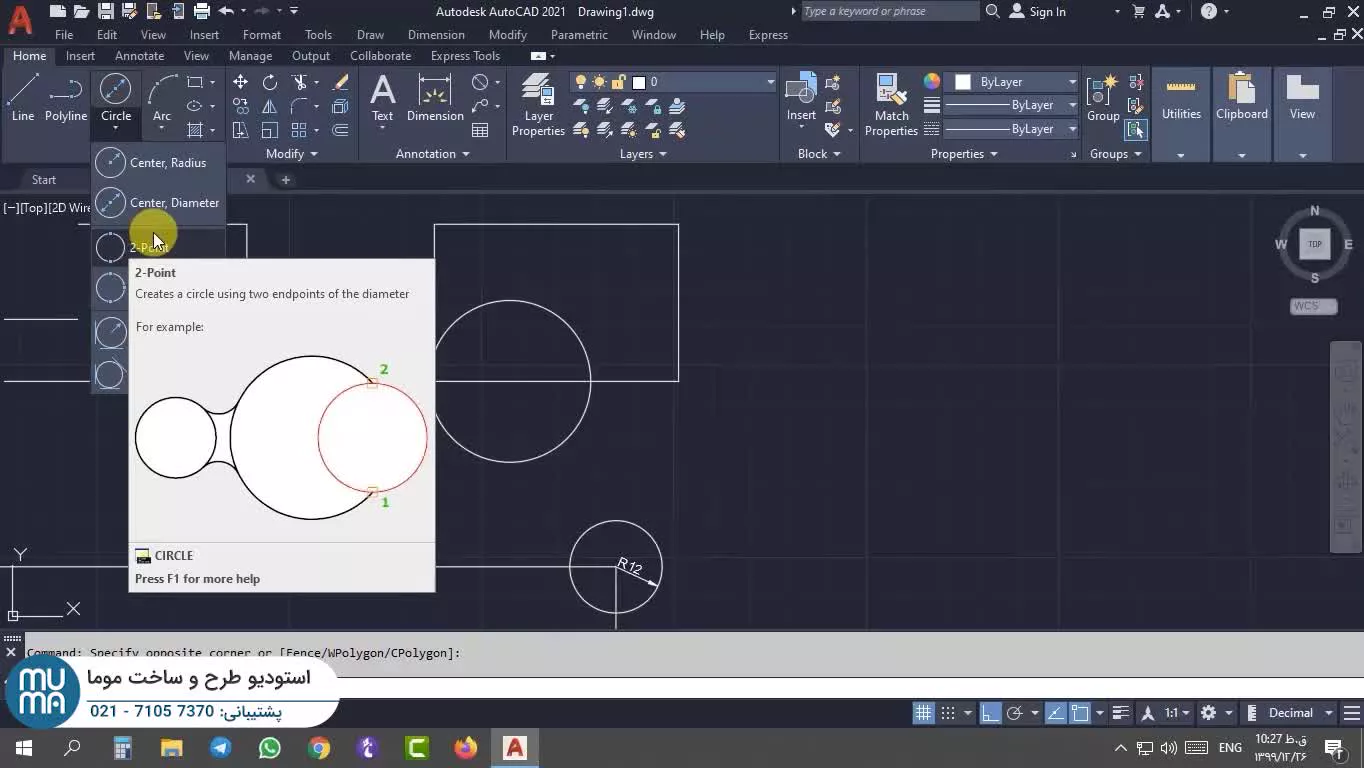
Task: Toggle group selection on/off icon
Action: (1136, 130)
